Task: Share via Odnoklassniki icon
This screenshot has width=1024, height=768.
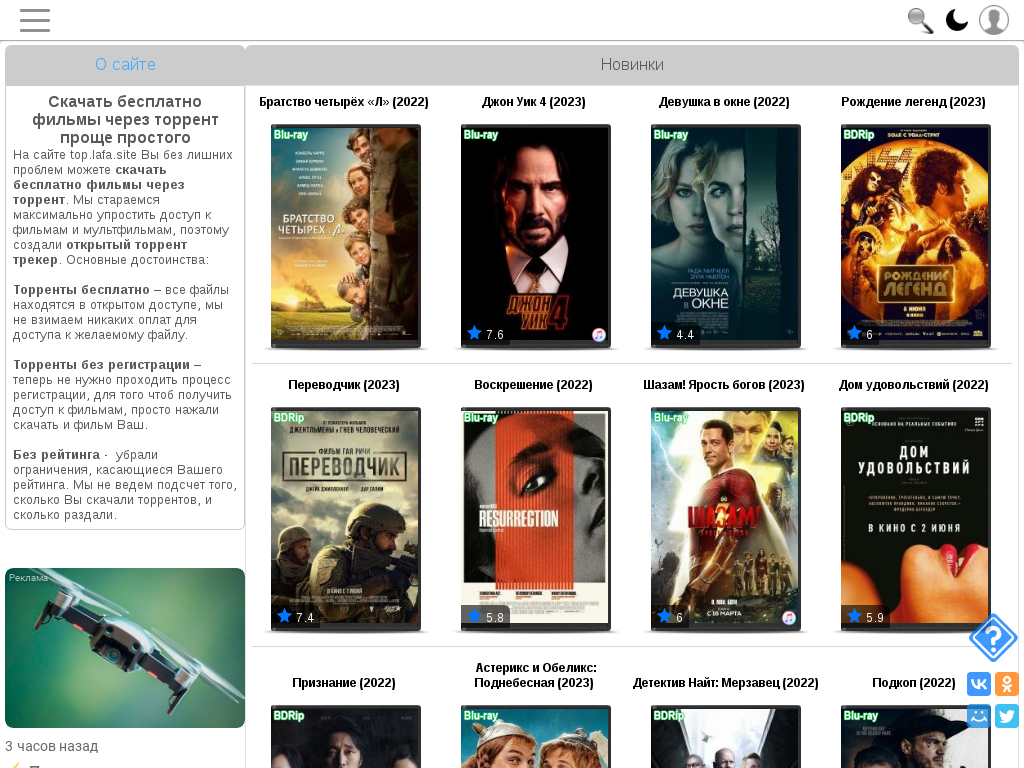Action: [1006, 684]
